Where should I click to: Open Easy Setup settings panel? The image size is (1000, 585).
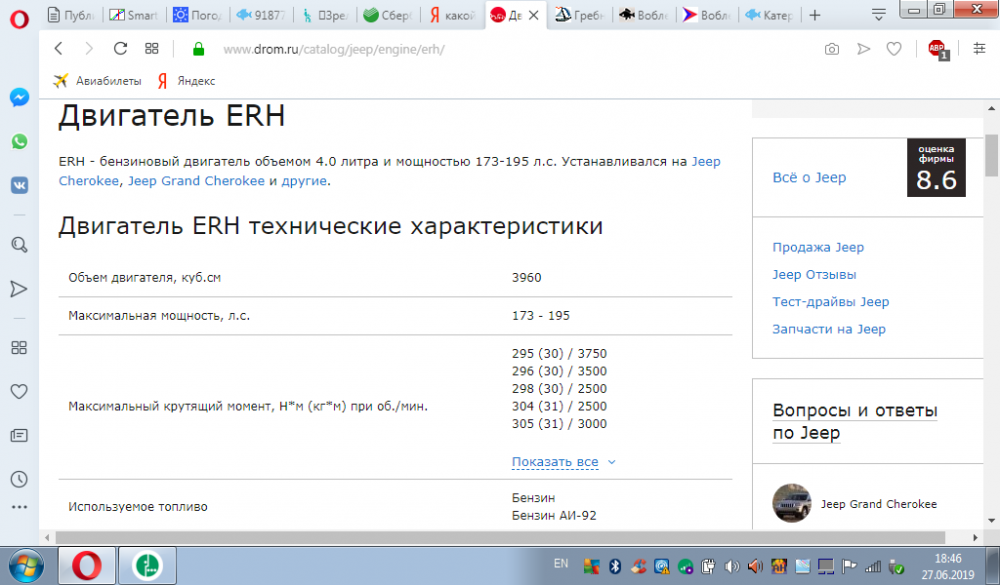pos(979,49)
